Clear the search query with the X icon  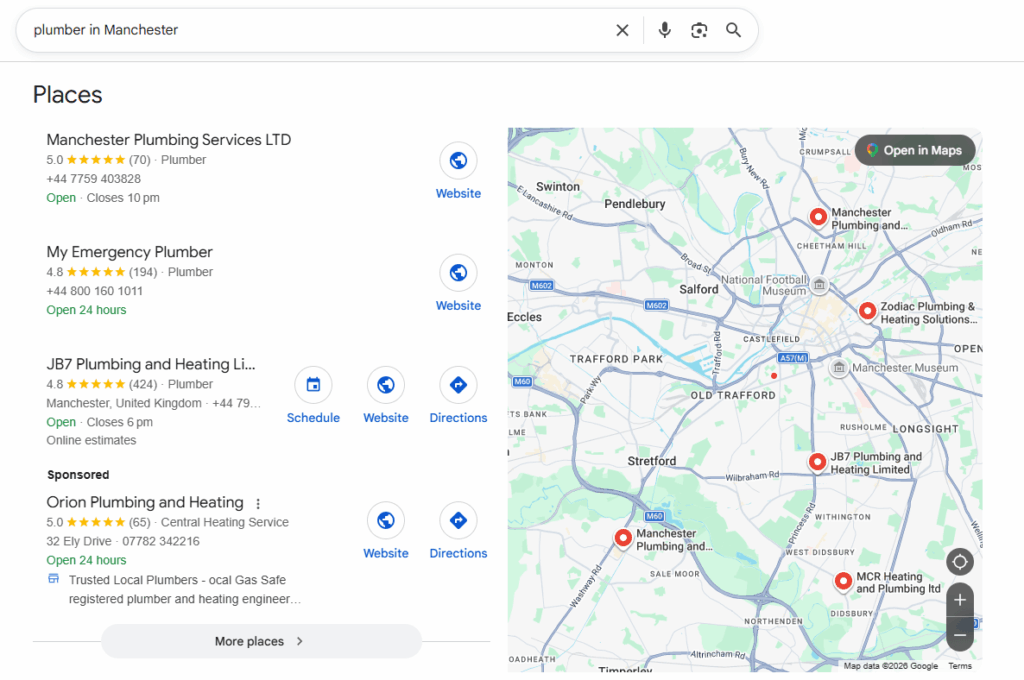coord(622,30)
